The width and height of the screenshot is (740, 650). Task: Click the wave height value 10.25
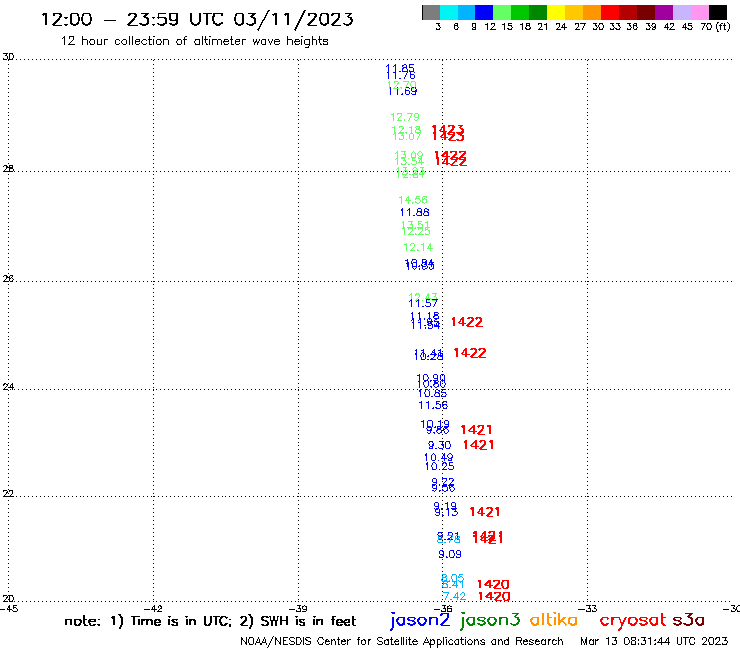point(439,466)
